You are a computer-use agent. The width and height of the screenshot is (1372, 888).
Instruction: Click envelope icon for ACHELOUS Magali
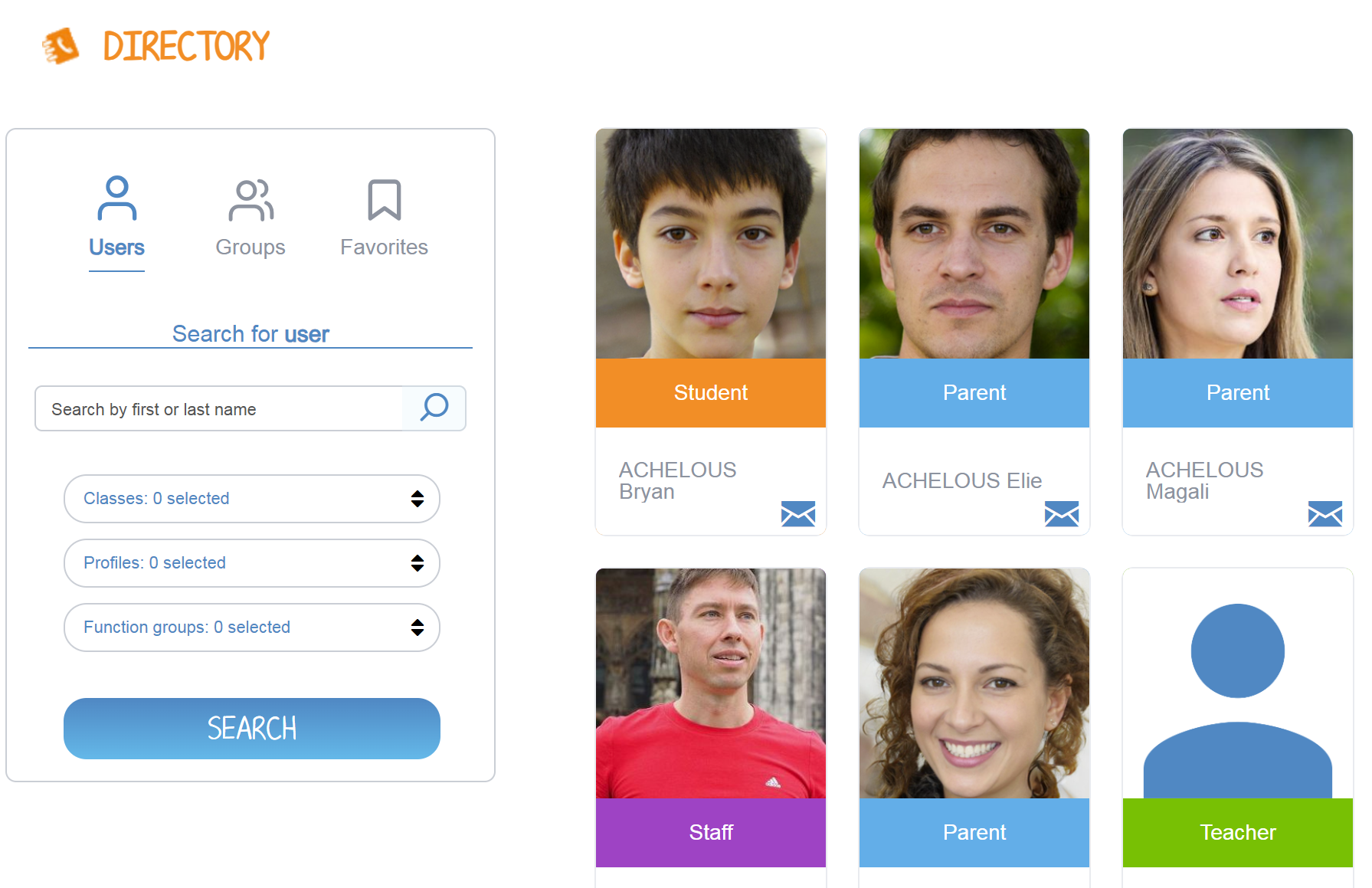1325,513
